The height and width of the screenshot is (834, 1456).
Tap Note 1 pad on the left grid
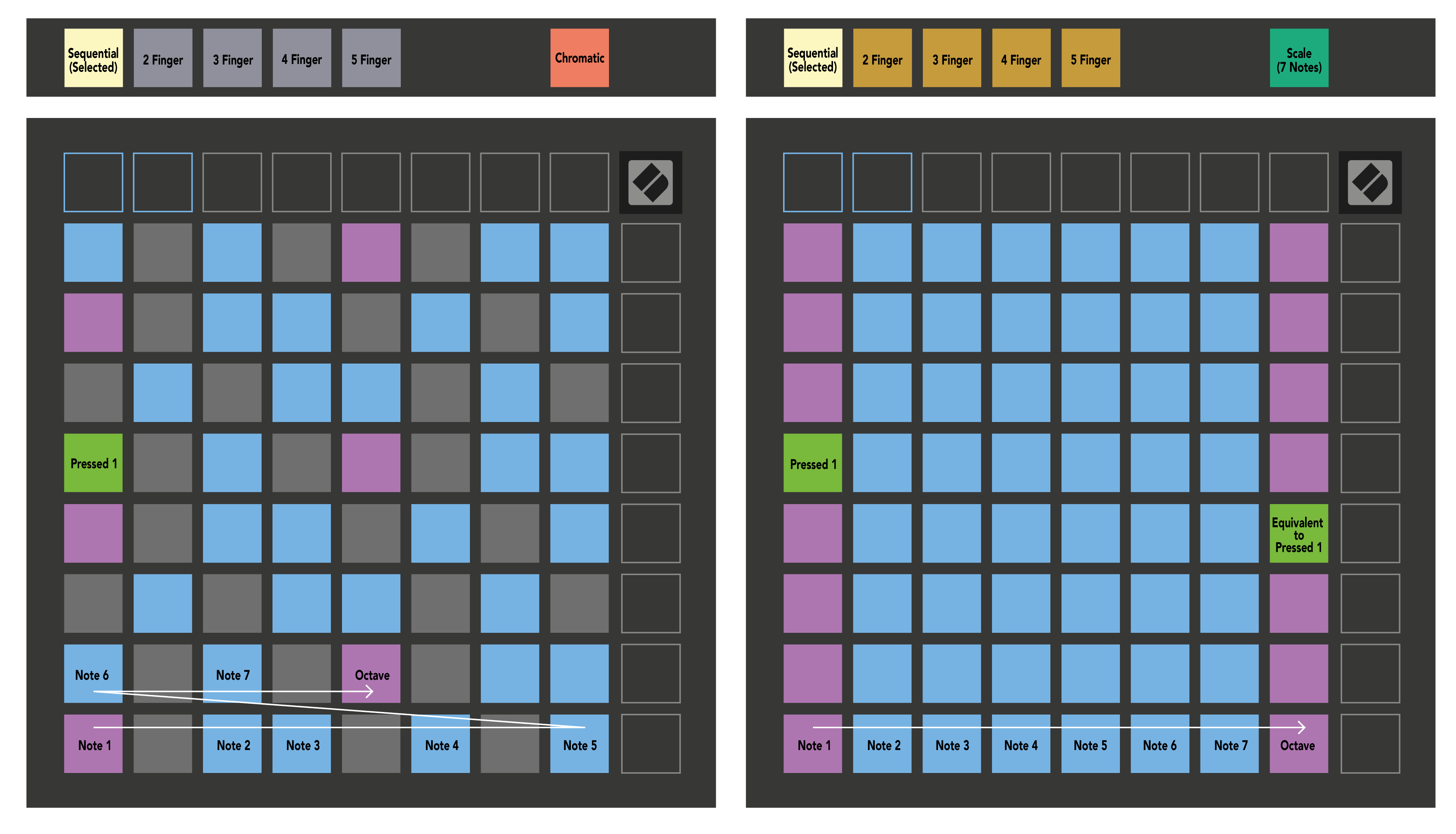(93, 743)
